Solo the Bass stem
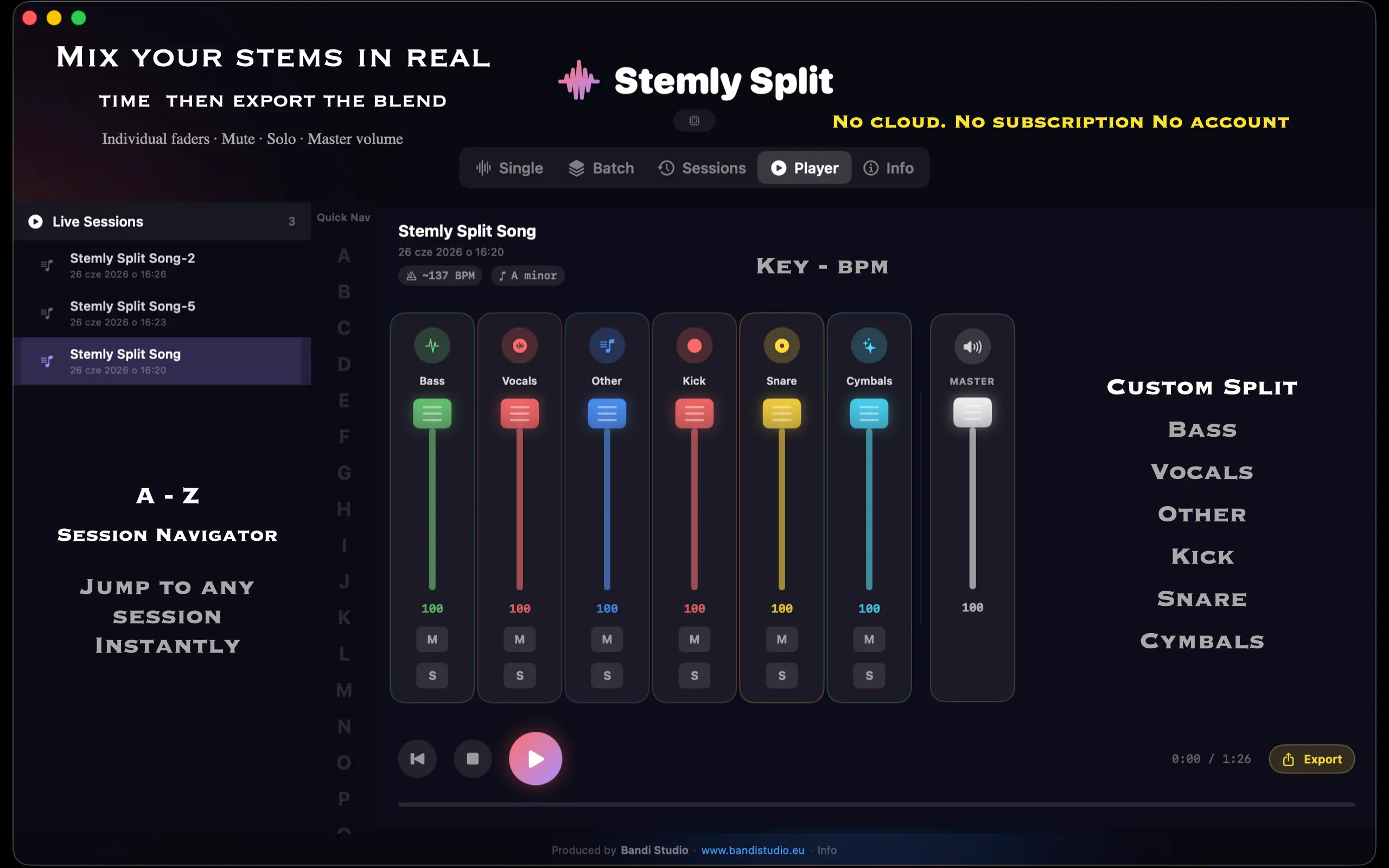The height and width of the screenshot is (868, 1389). (432, 676)
